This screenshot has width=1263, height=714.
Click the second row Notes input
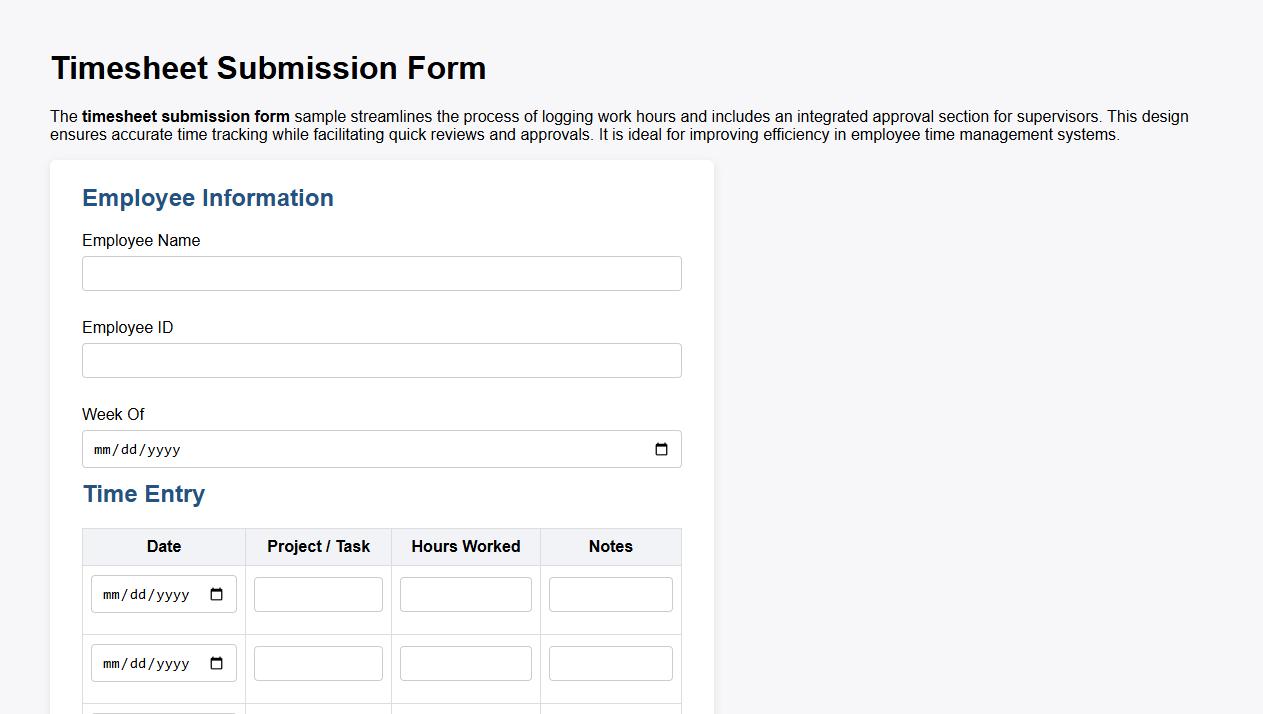point(610,662)
